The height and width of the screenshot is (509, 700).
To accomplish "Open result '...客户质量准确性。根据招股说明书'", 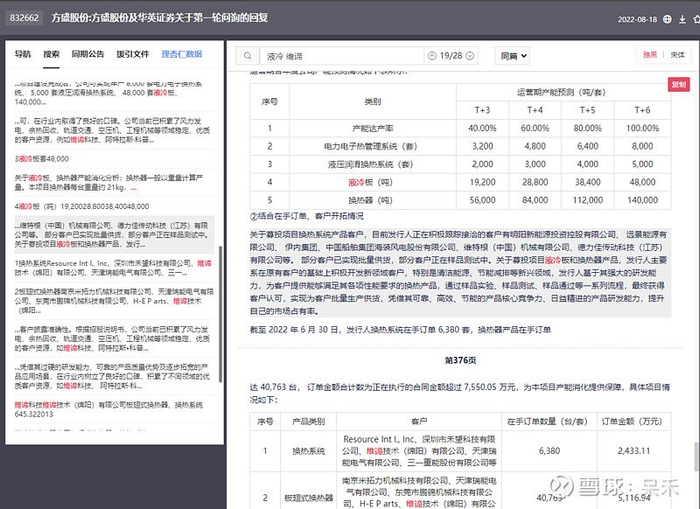I will [x=112, y=338].
